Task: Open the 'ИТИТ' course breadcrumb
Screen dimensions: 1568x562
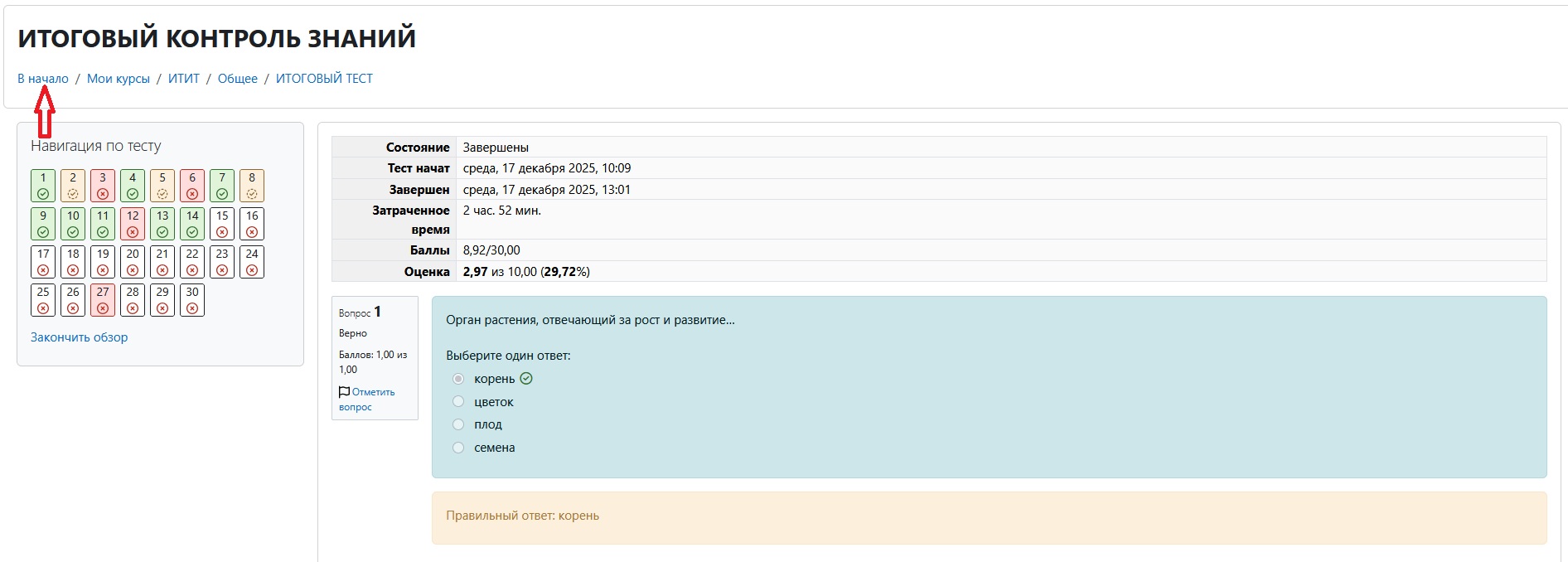Action: point(184,79)
